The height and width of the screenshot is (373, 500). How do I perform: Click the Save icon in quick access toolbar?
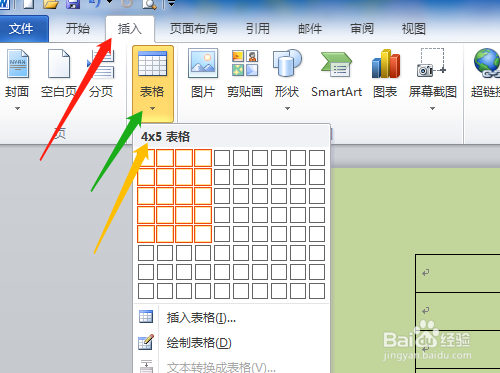coord(72,4)
